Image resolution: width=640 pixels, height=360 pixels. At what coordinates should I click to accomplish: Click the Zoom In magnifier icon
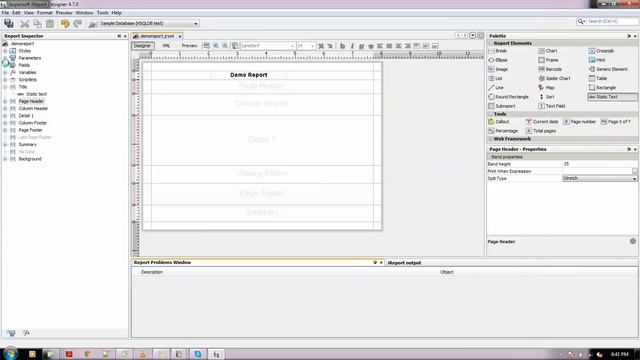click(x=216, y=46)
